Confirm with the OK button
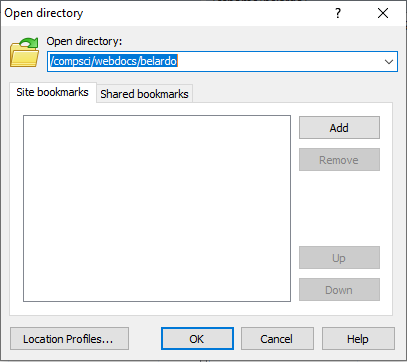Image resolution: width=407 pixels, height=362 pixels. pos(197,339)
